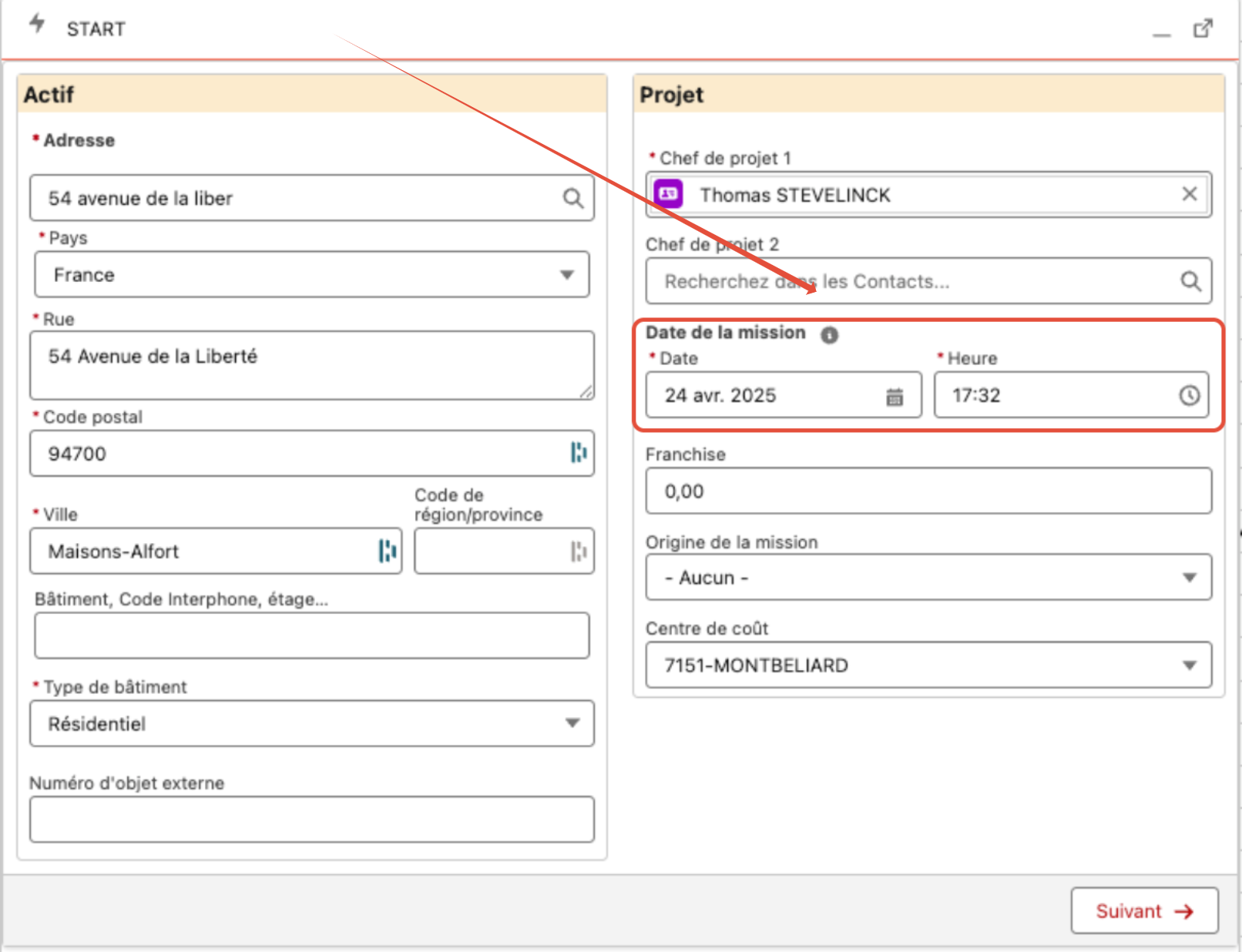Open the time picker clock icon
This screenshot has width=1242, height=952.
1190,395
